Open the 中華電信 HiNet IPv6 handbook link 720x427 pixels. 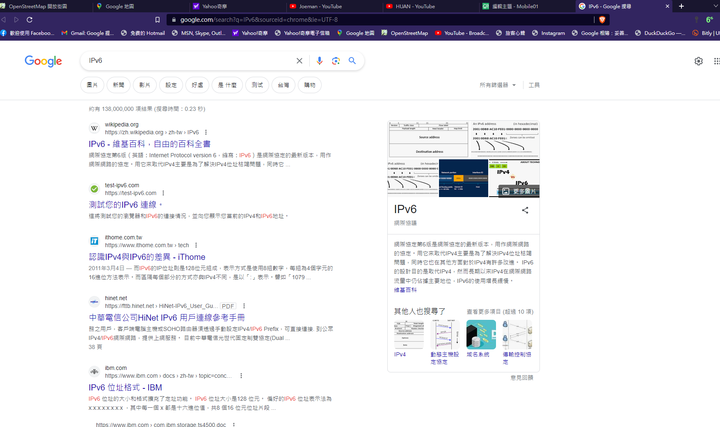(x=167, y=318)
